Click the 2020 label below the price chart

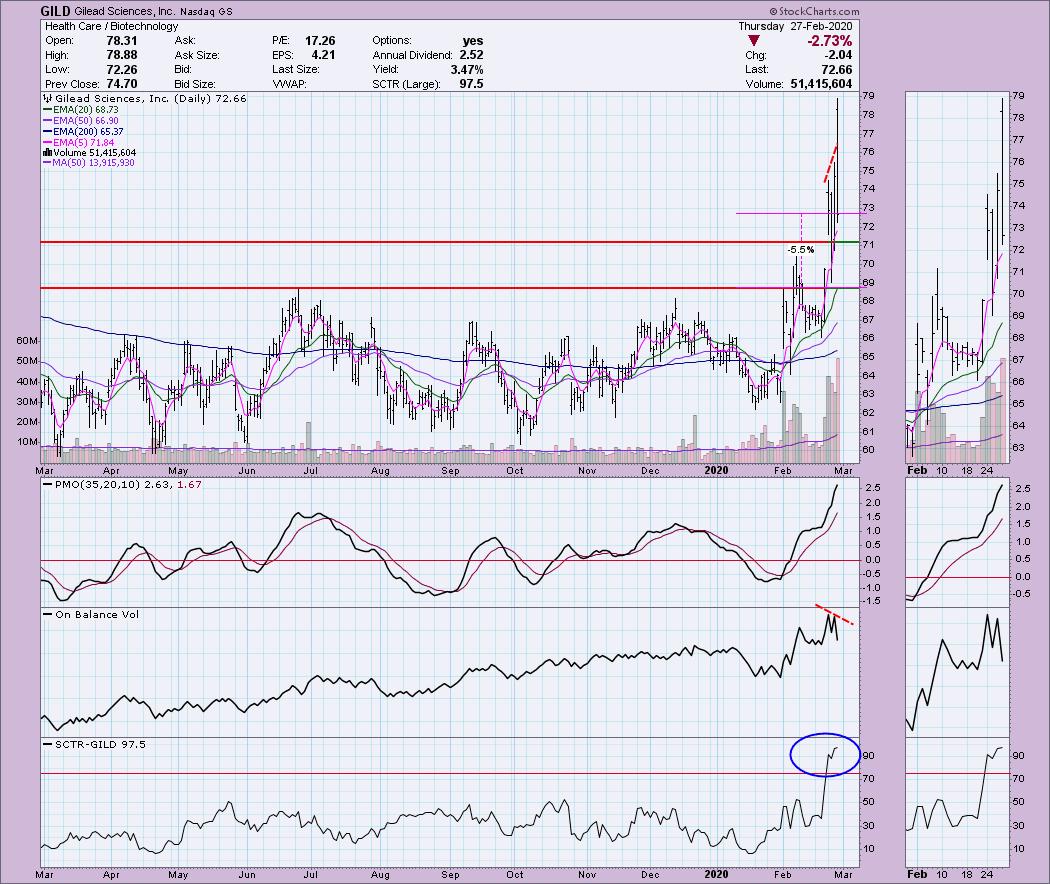pyautogui.click(x=717, y=470)
